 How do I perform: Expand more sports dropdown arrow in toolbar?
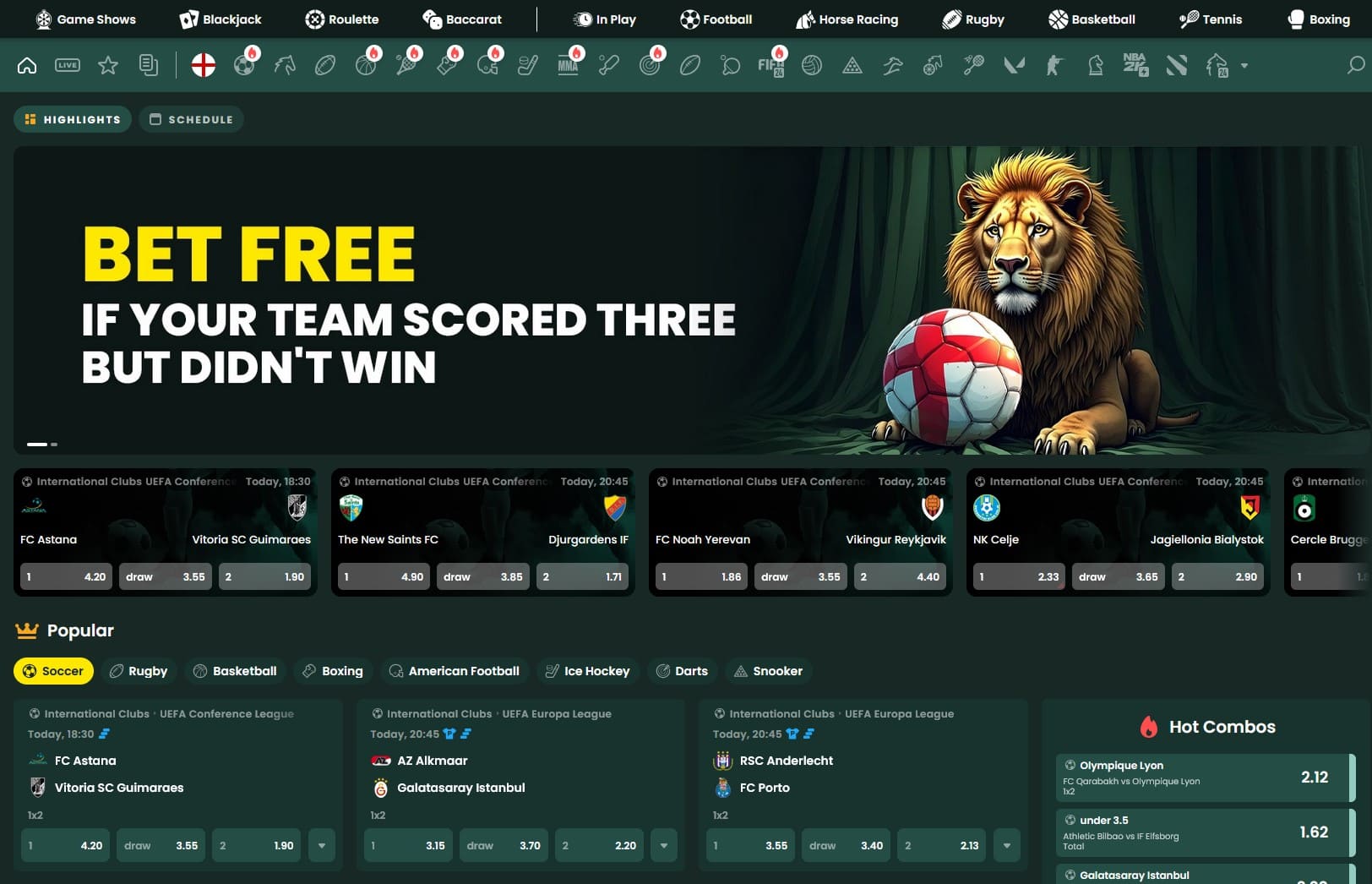coord(1244,65)
